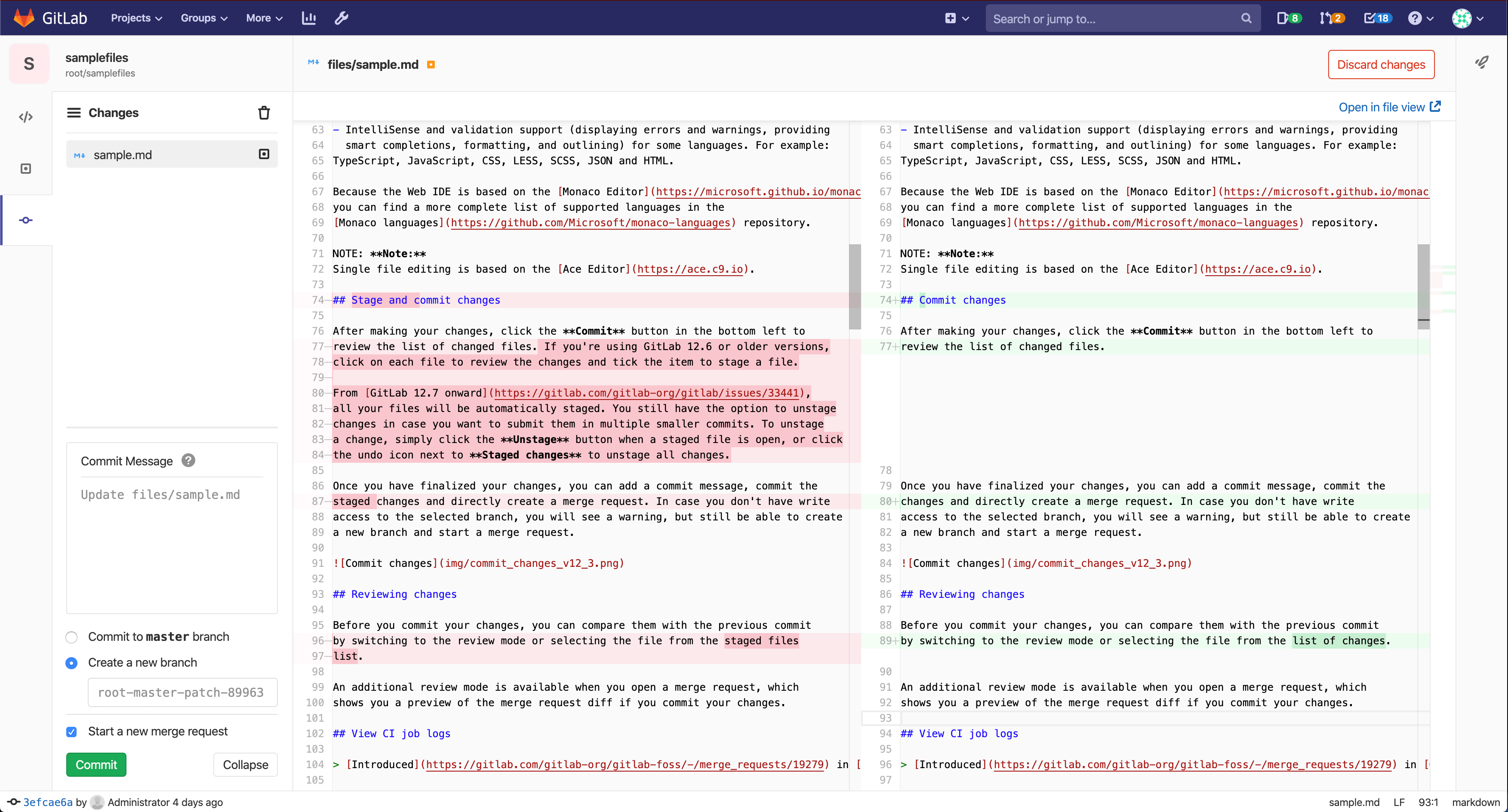
Task: Enable Commit to master branch
Action: click(x=71, y=637)
